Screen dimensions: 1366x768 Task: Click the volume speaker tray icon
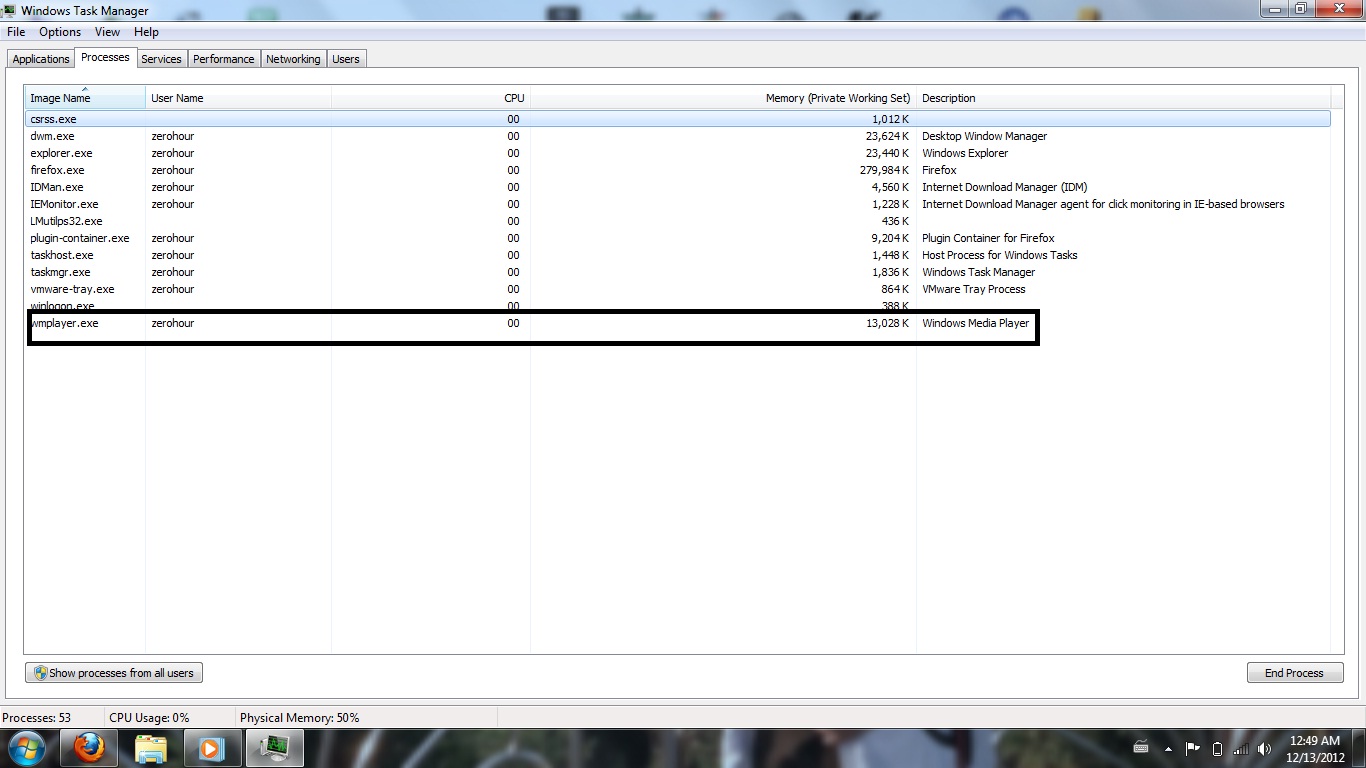pos(1264,748)
